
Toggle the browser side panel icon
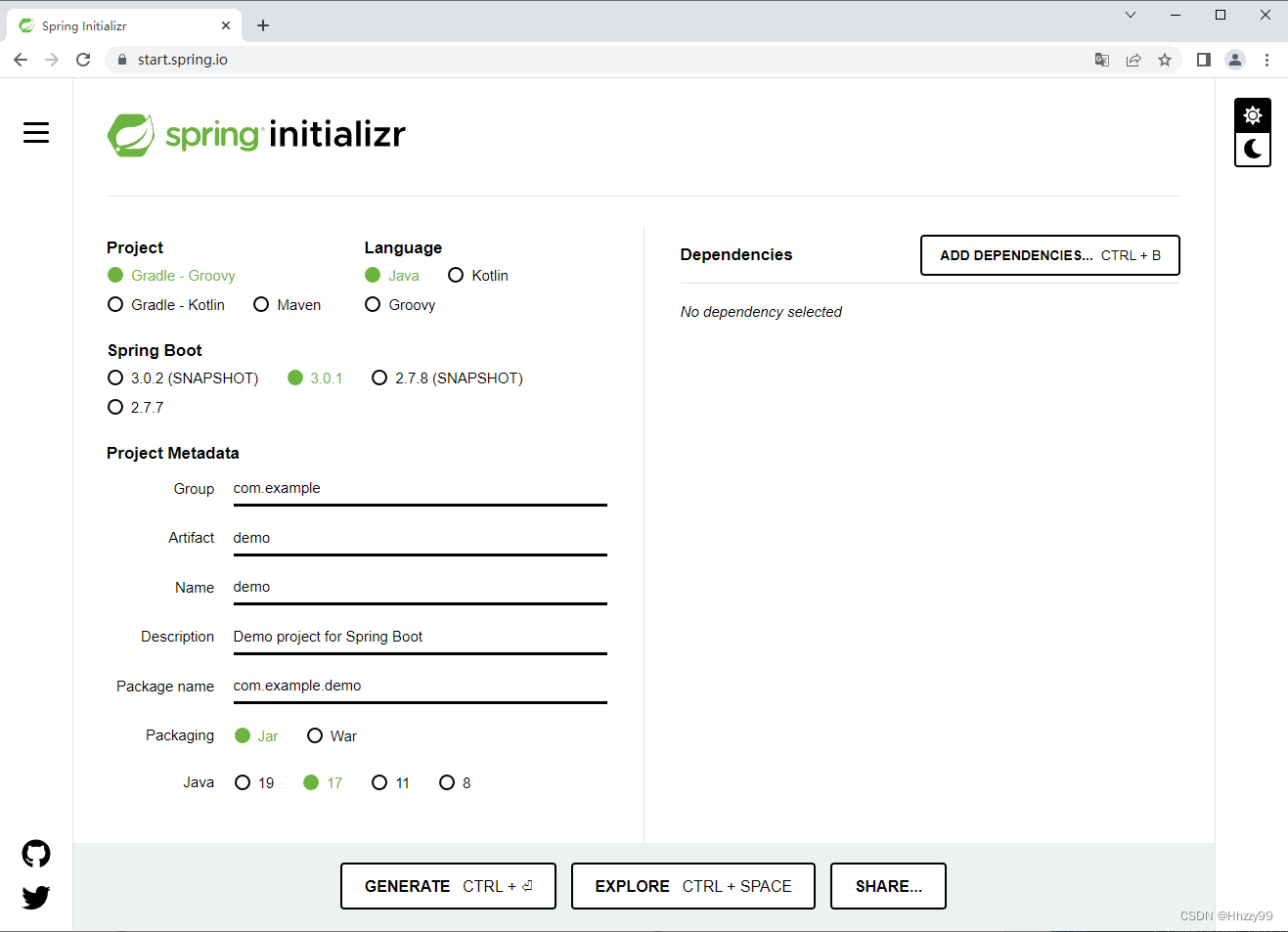(x=1204, y=60)
